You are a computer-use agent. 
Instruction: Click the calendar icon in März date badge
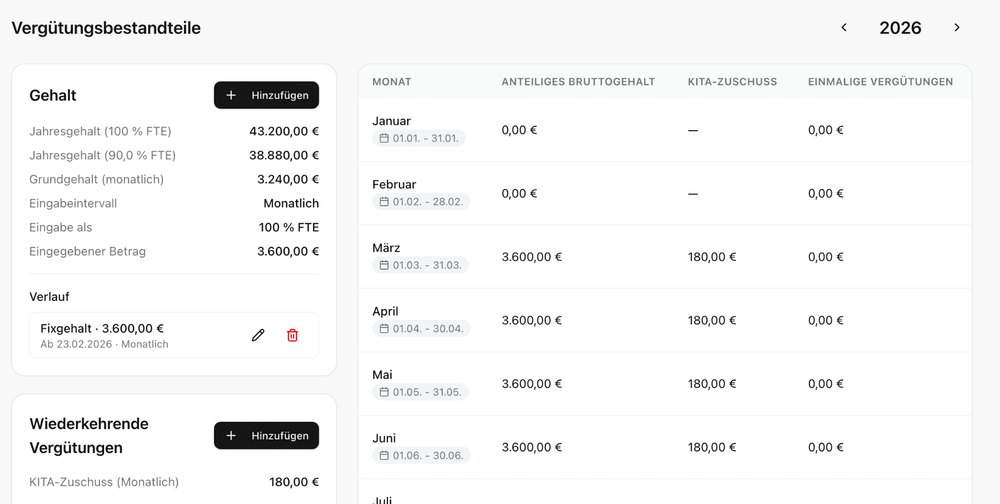384,265
